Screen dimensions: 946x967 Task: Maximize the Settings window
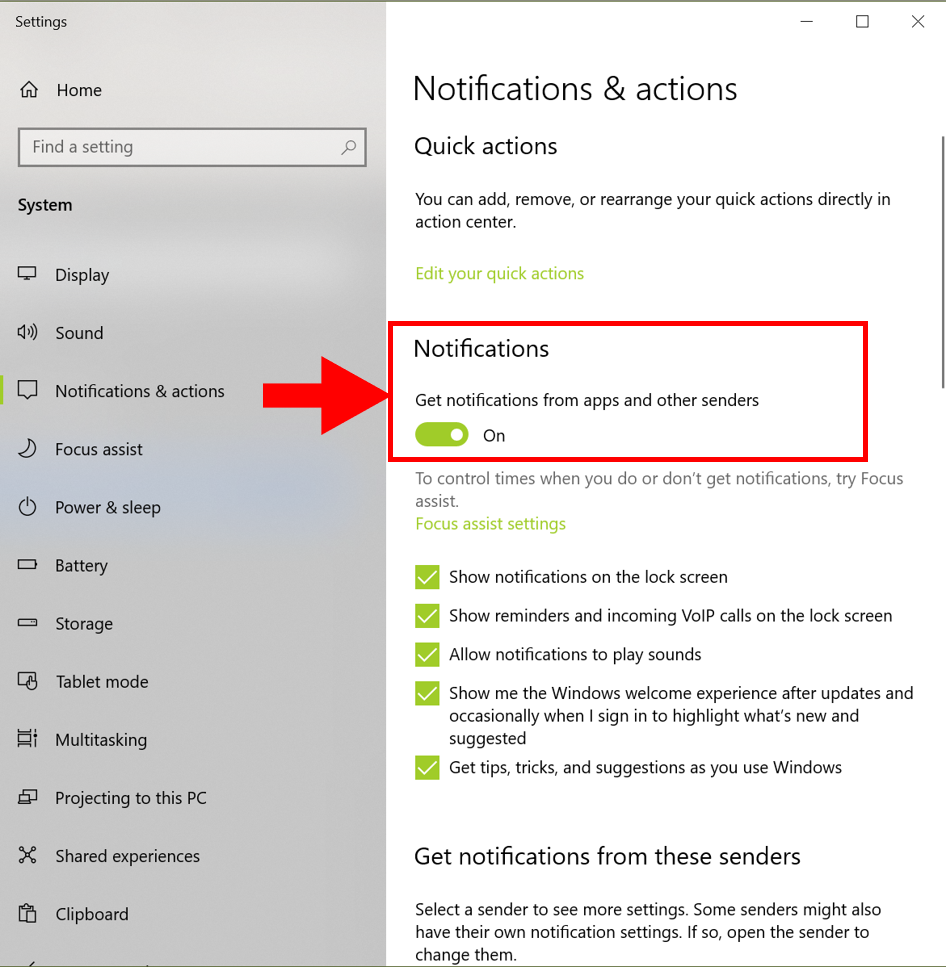[x=862, y=22]
